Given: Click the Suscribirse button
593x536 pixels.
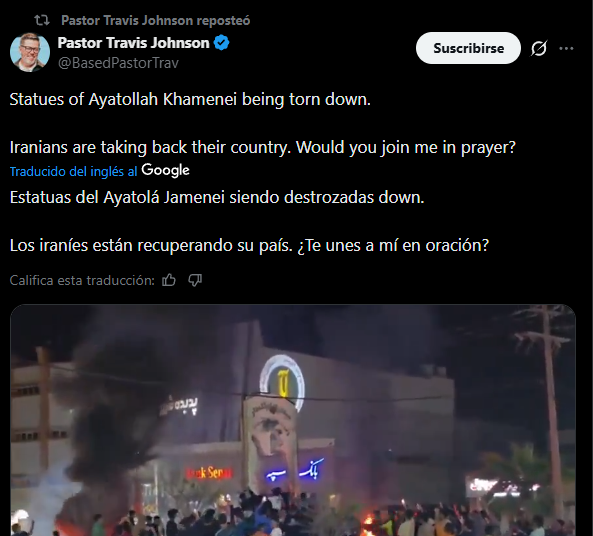Looking at the screenshot, I should pos(468,48).
